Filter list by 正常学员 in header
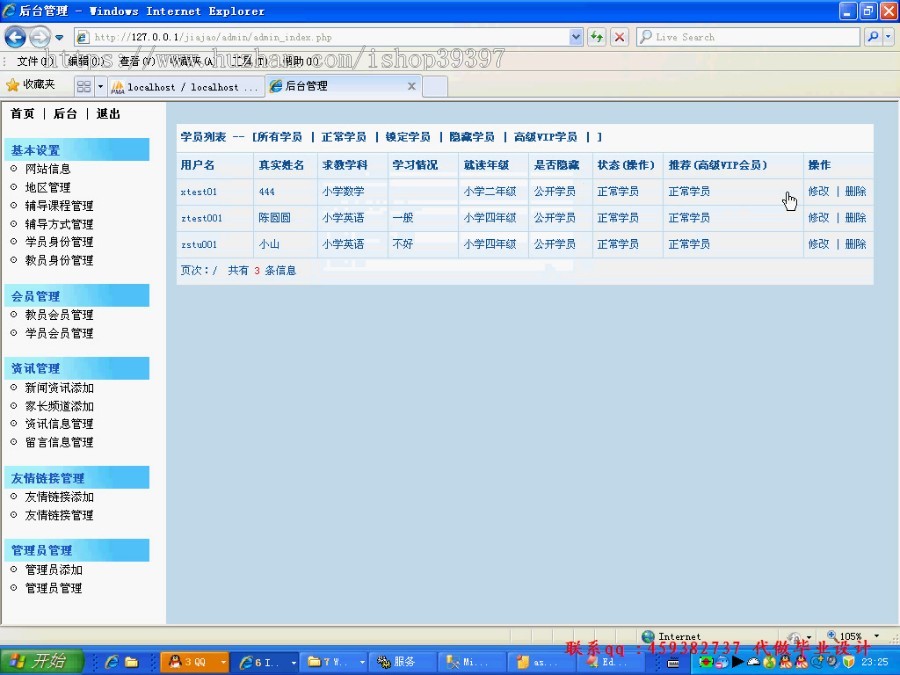Image resolution: width=900 pixels, height=675 pixels. pos(344,137)
